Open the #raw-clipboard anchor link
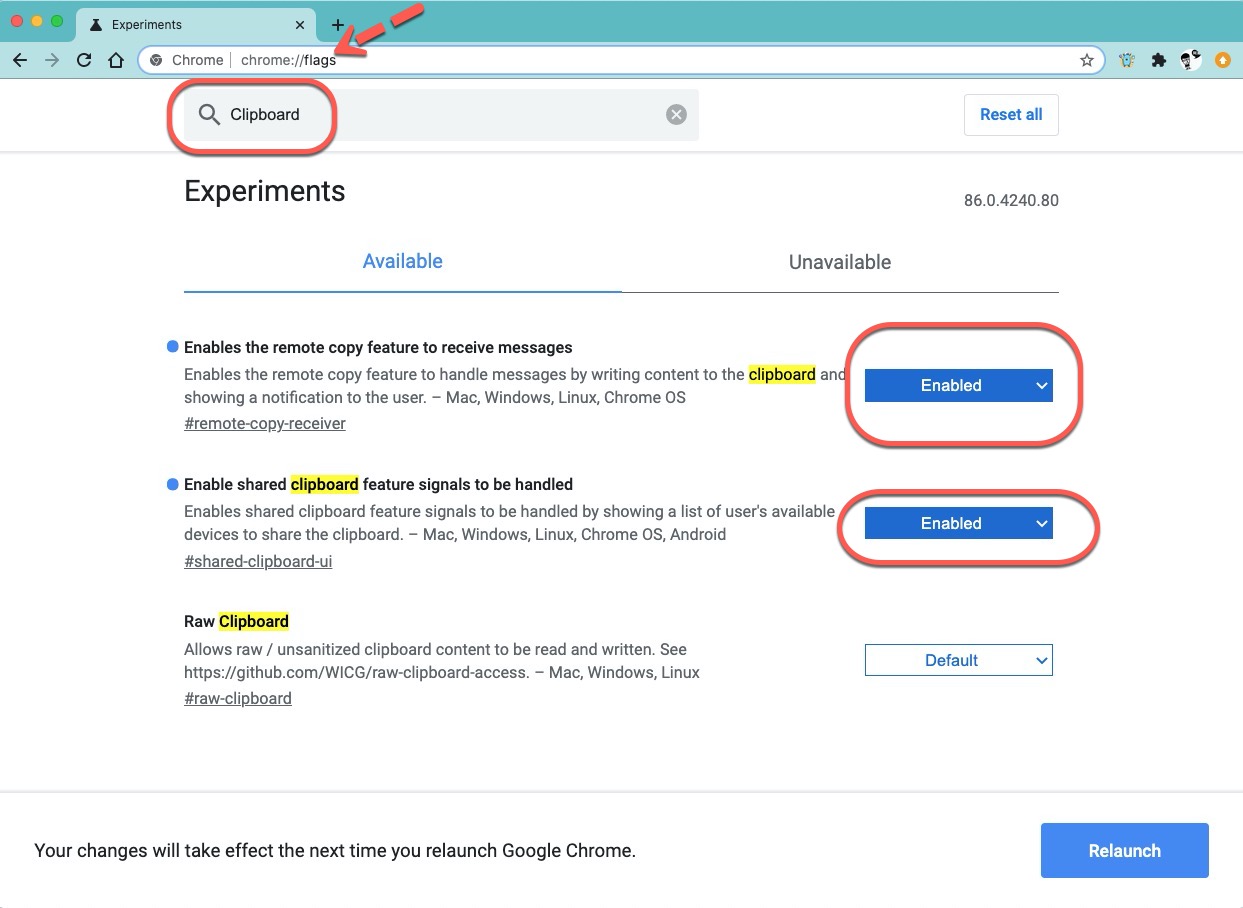1243x908 pixels. pyautogui.click(x=238, y=699)
